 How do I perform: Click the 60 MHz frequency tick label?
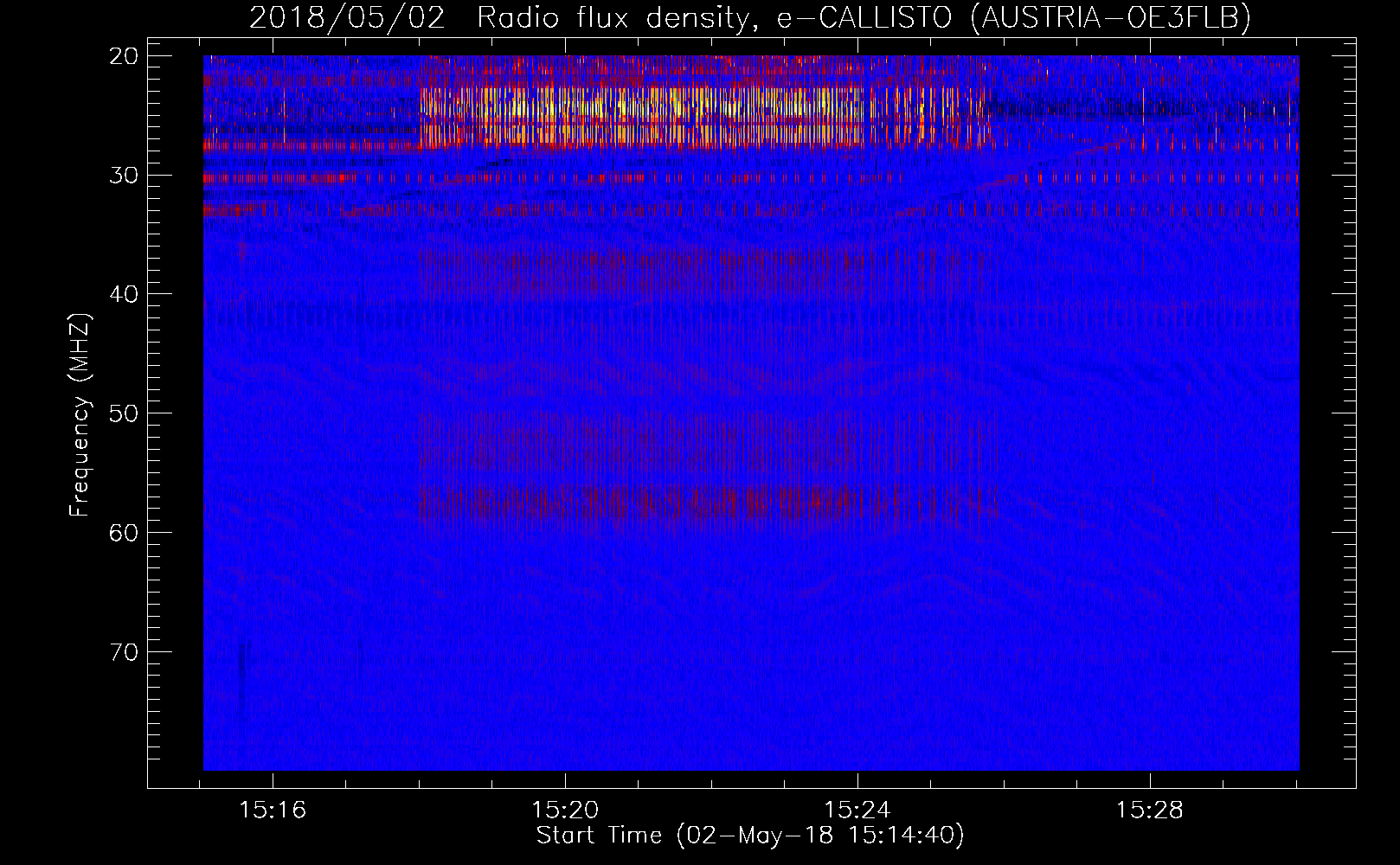pyautogui.click(x=124, y=532)
